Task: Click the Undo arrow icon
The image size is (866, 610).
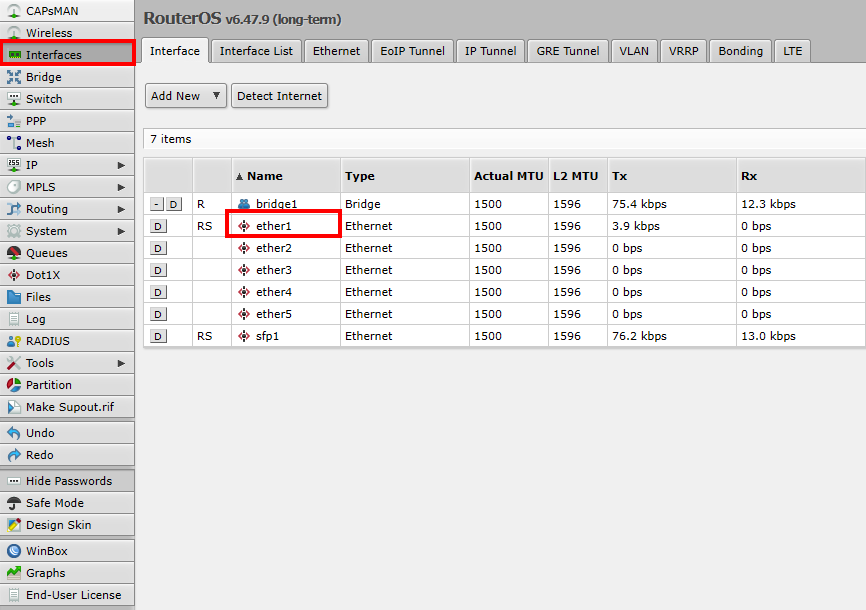Action: pyautogui.click(x=14, y=433)
